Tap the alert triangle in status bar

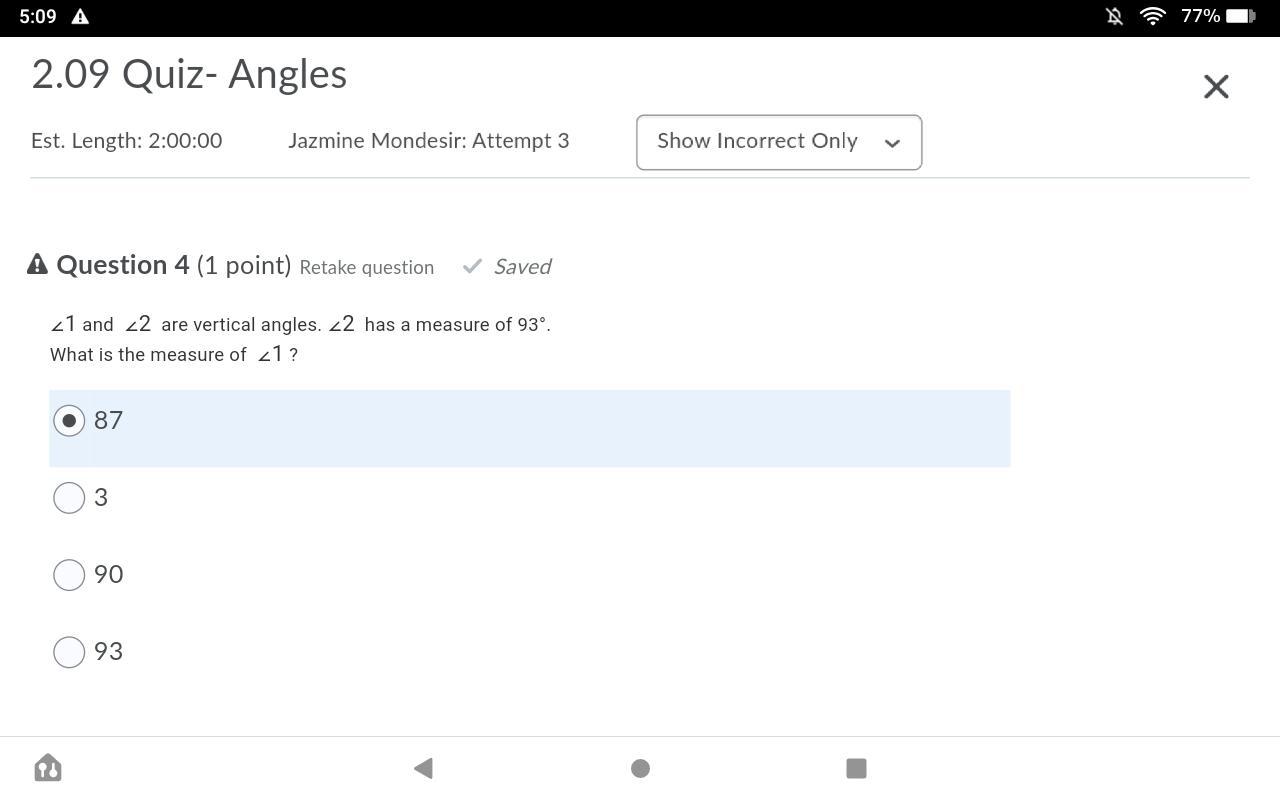tap(81, 16)
